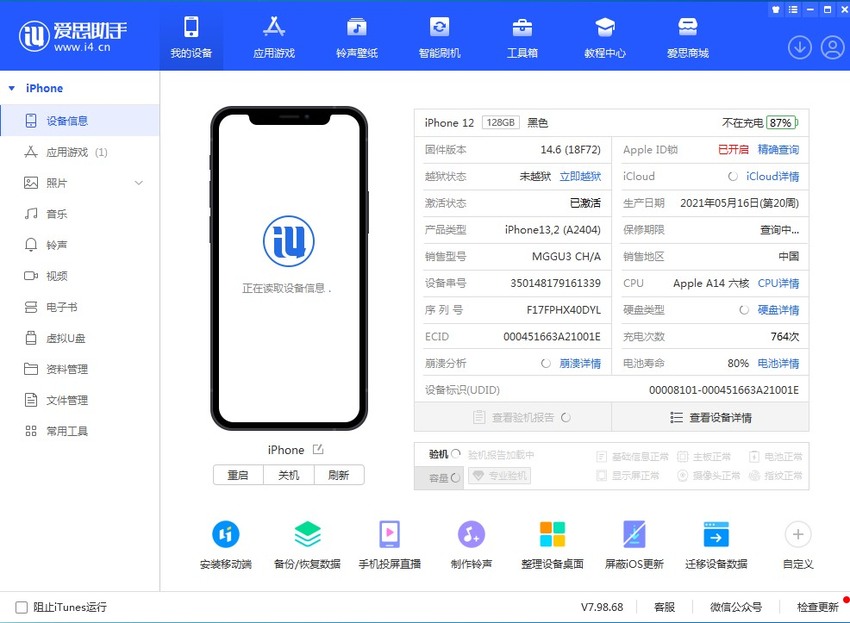
Task: Open the iCloud详情 link
Action: point(772,176)
